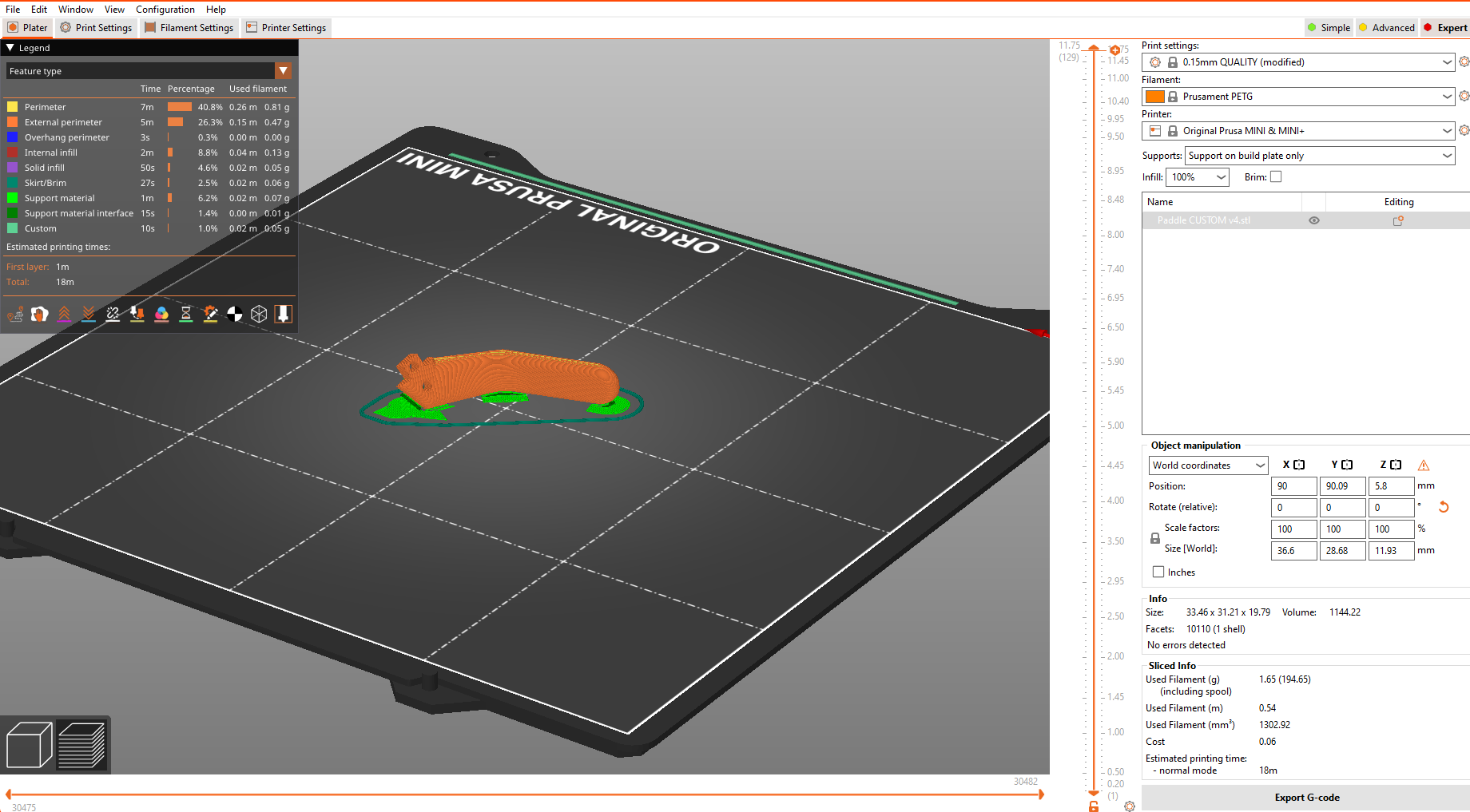The image size is (1470, 812).
Task: Toggle retractions icon in legend toolbar
Action: coord(64,315)
